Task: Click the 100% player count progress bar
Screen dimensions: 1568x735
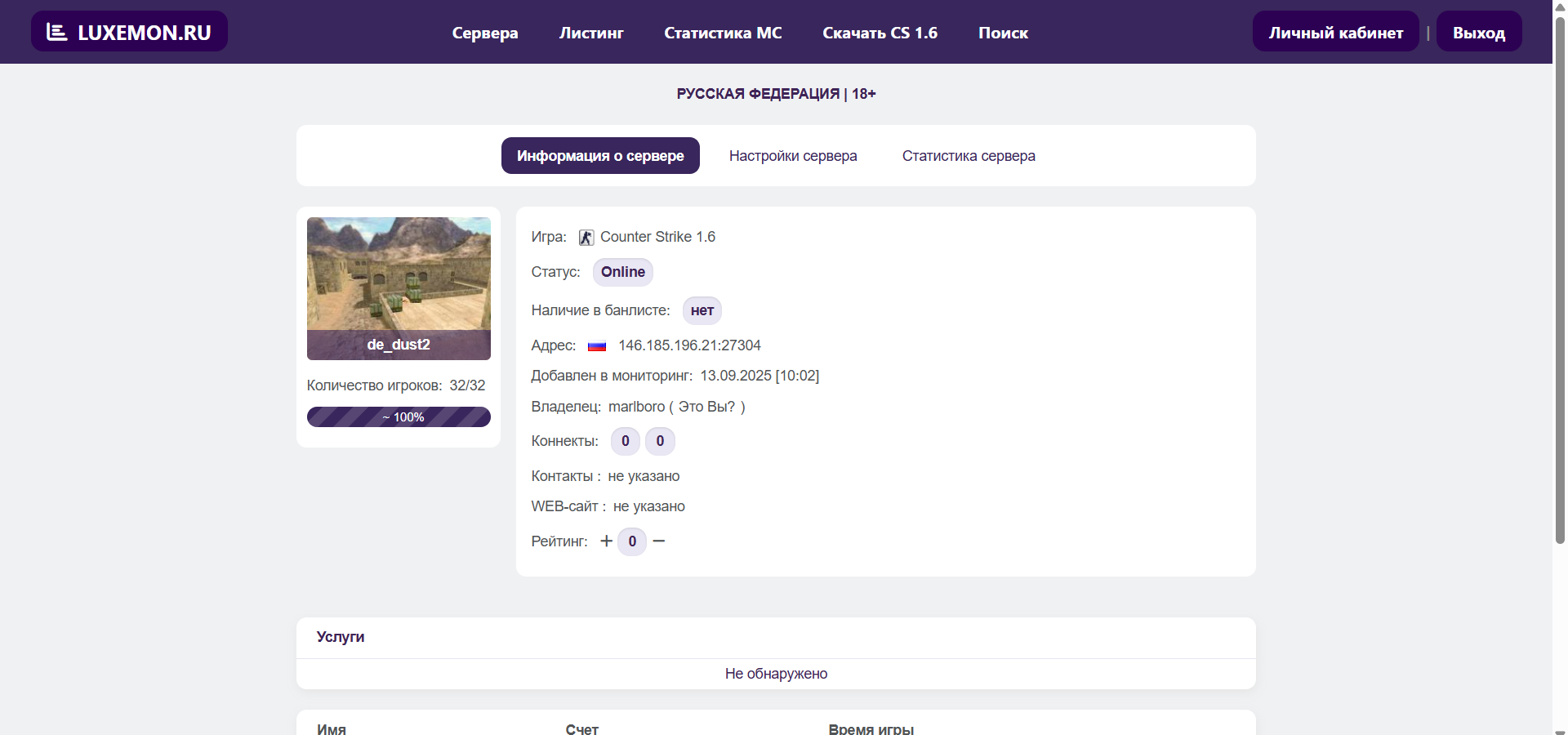Action: [399, 417]
